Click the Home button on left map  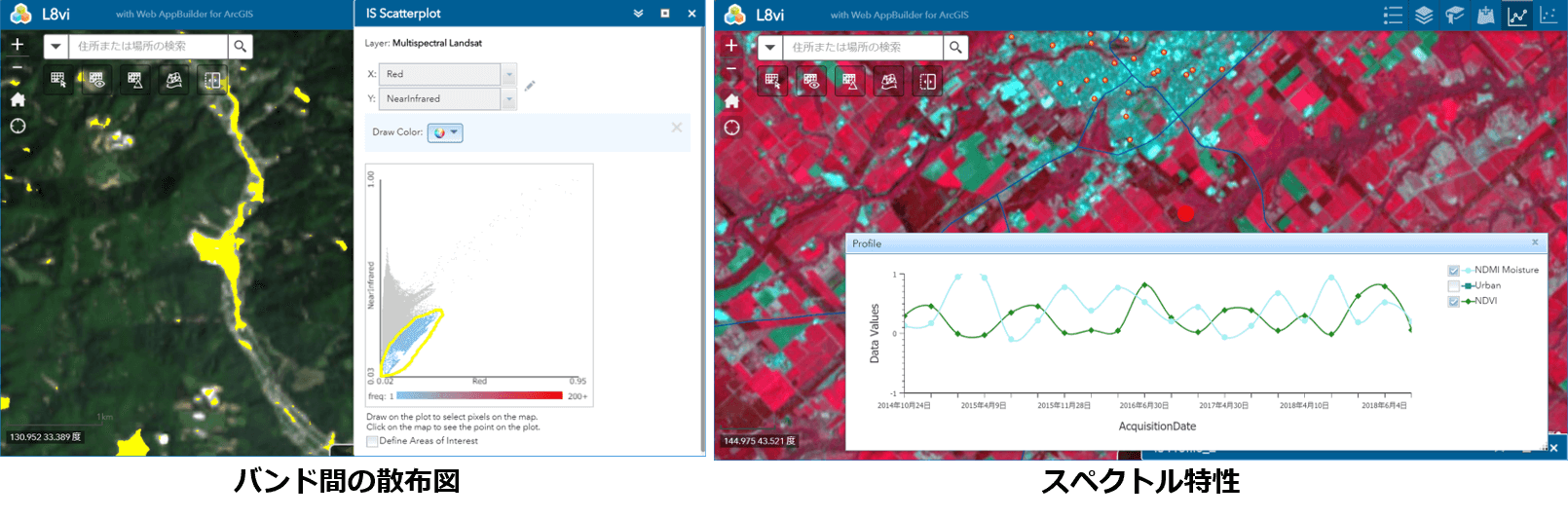(x=18, y=99)
